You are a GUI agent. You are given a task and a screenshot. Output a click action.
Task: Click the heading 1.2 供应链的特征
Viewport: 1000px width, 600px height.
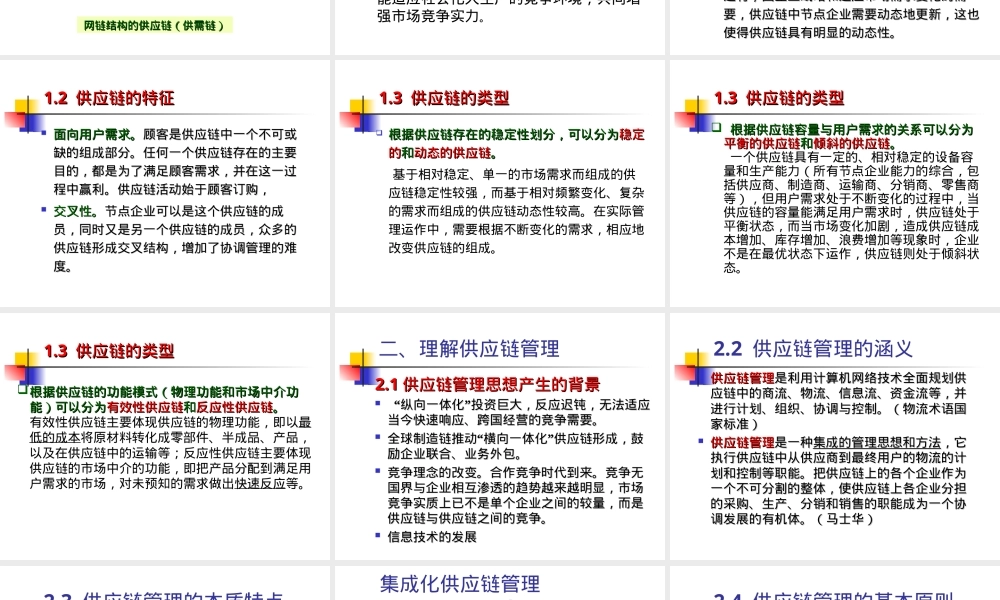coord(109,98)
